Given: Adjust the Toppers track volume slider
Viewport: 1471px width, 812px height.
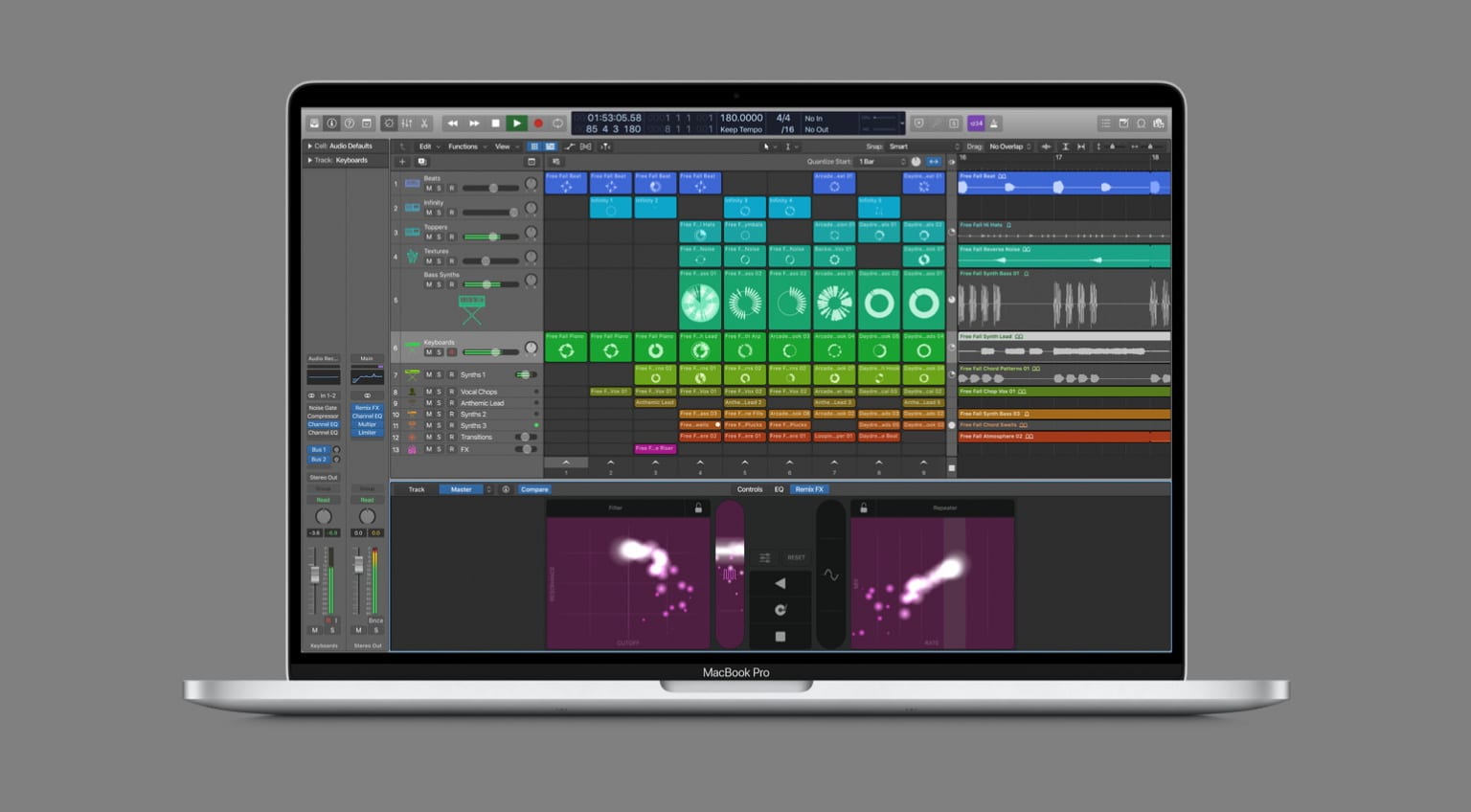Looking at the screenshot, I should tap(492, 236).
